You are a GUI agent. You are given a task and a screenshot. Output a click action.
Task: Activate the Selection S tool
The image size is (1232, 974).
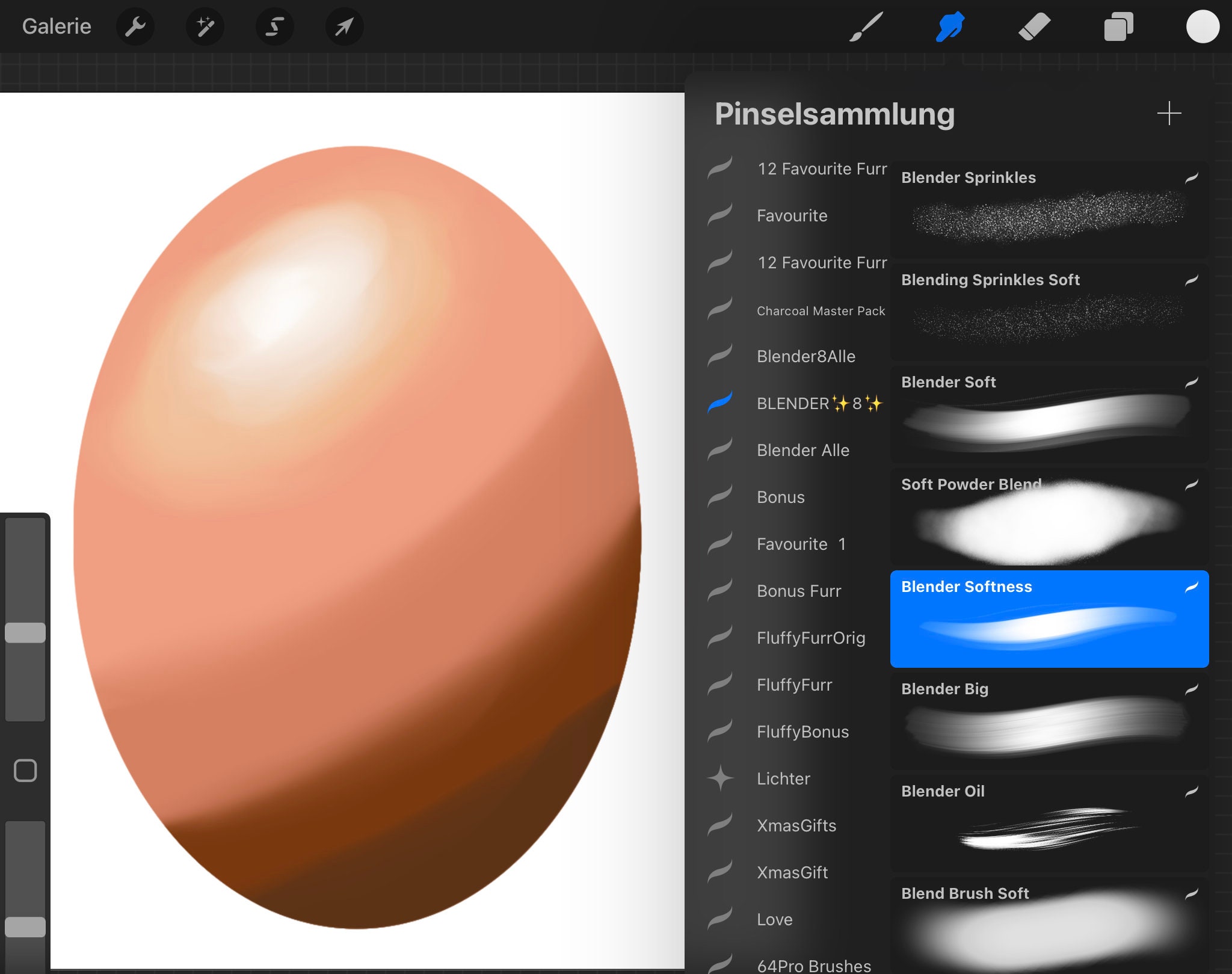(275, 26)
